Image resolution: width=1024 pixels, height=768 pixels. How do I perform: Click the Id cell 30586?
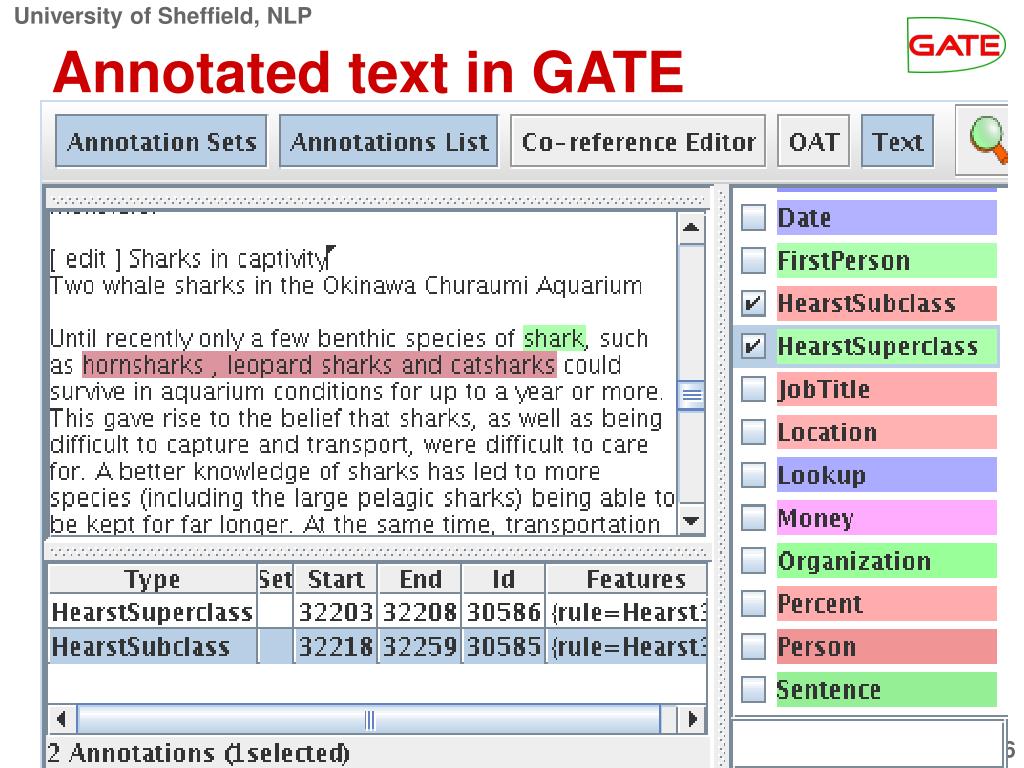tap(504, 612)
